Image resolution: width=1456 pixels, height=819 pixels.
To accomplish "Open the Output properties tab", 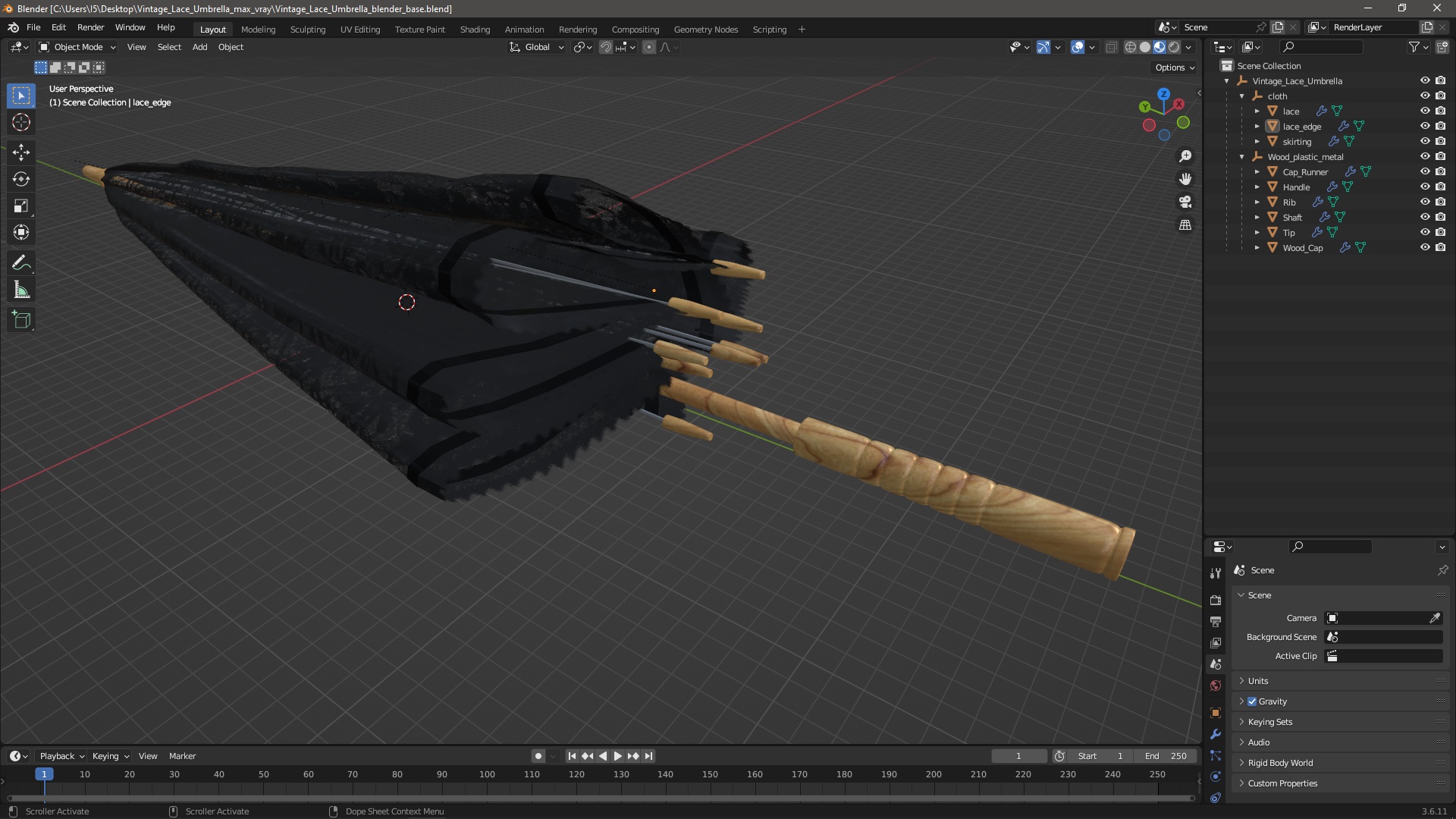I will (1216, 621).
